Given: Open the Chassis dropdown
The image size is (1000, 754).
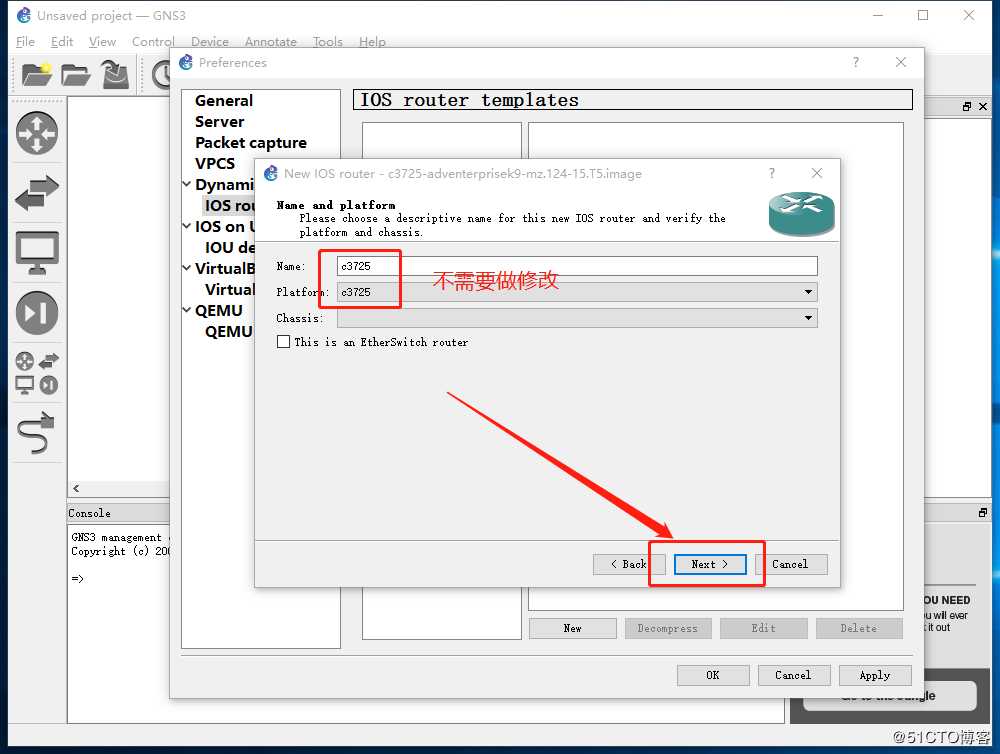Looking at the screenshot, I should pyautogui.click(x=808, y=318).
